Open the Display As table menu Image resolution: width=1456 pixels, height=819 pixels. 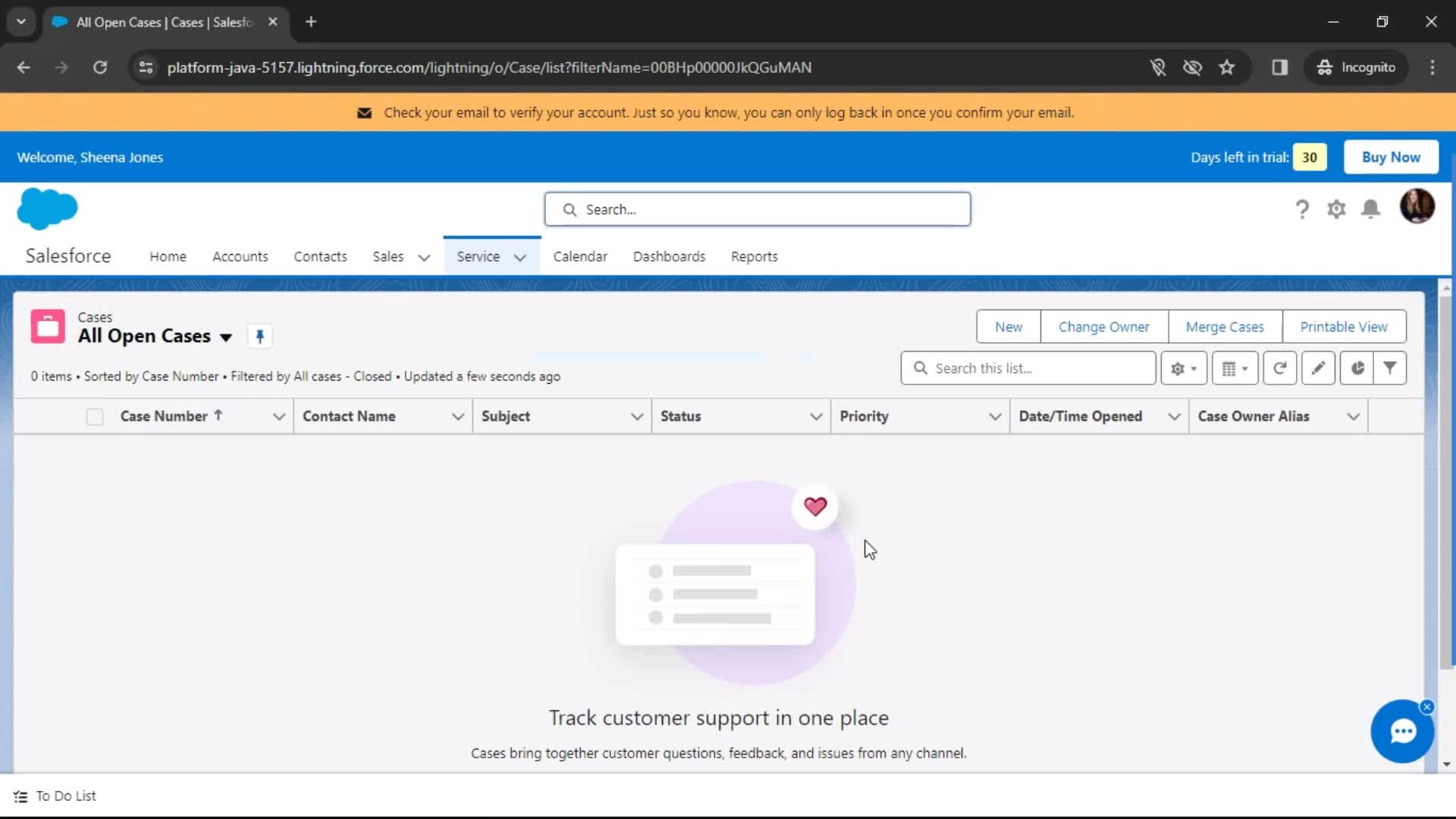click(x=1235, y=369)
